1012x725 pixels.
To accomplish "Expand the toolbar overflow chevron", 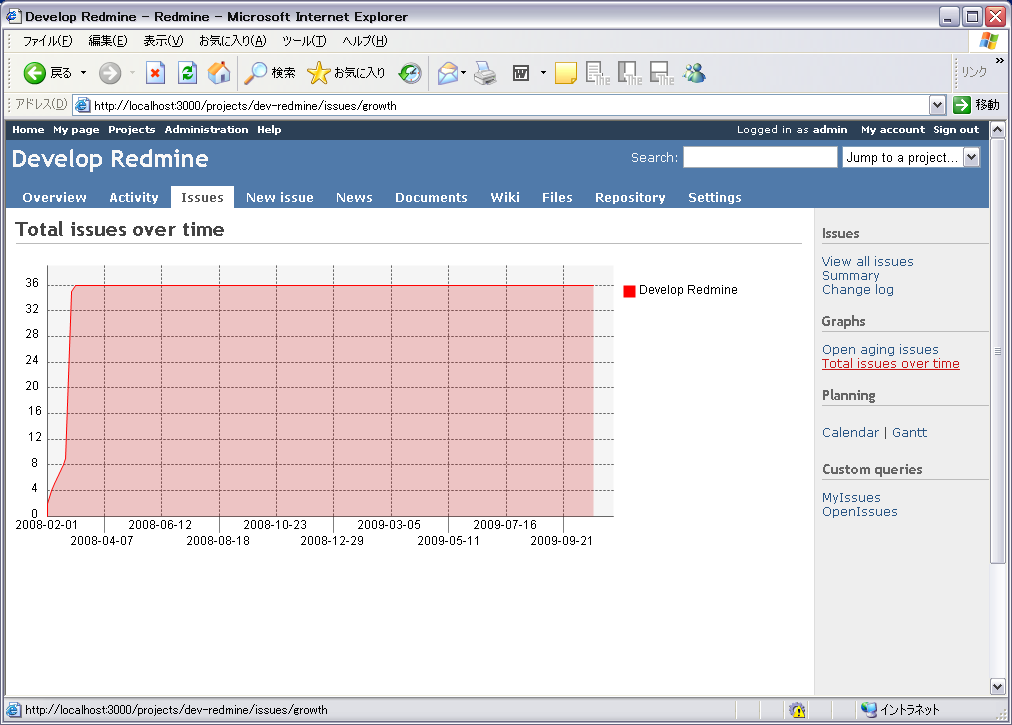I will [1000, 60].
